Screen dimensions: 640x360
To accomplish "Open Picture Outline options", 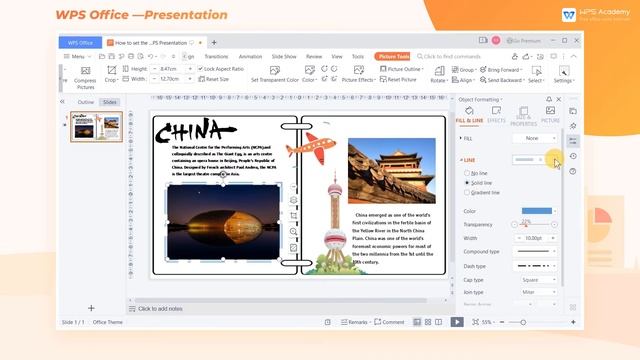I will click(402, 69).
